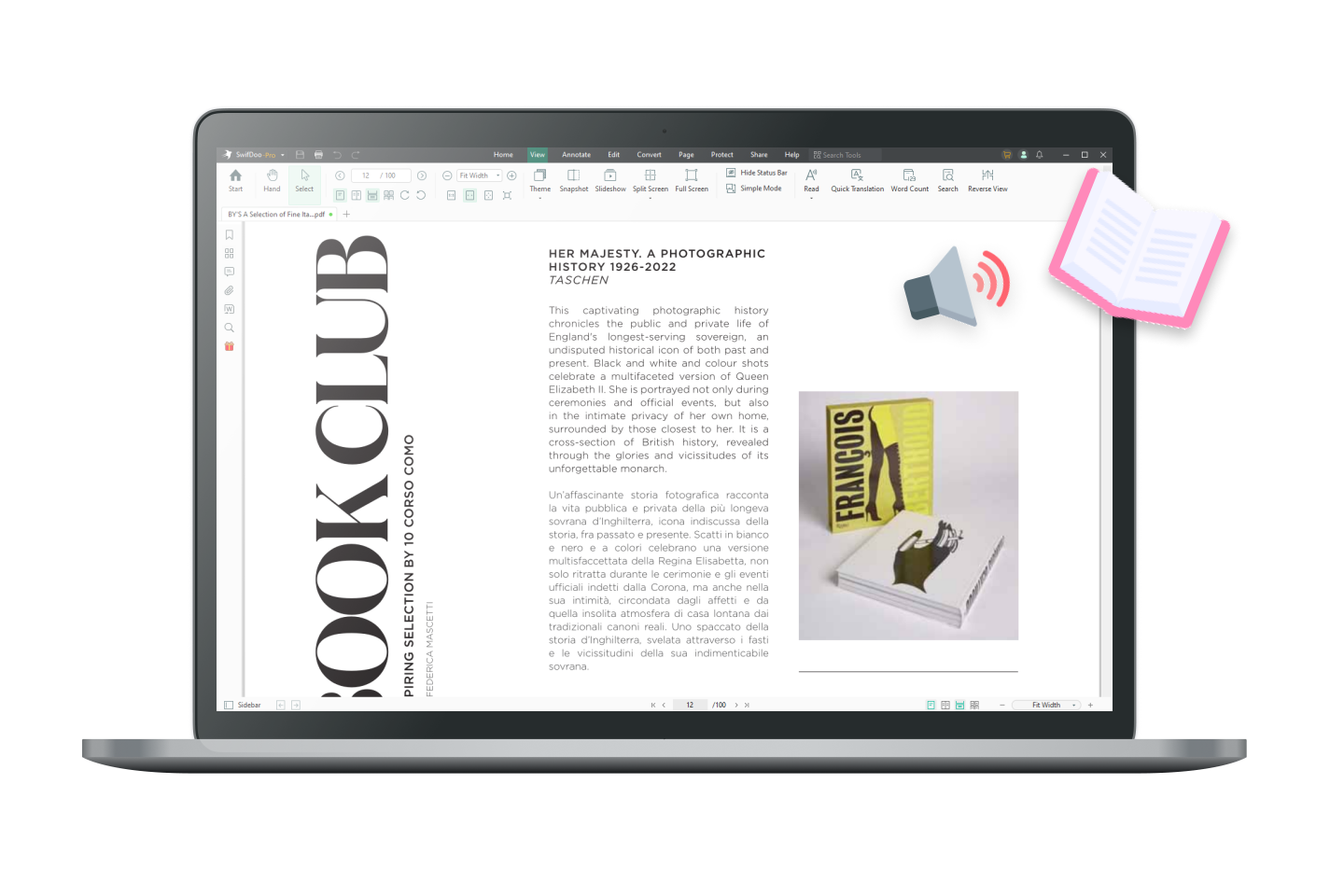The height and width of the screenshot is (896, 1344).
Task: Open Word Count tool
Action: click(x=909, y=180)
